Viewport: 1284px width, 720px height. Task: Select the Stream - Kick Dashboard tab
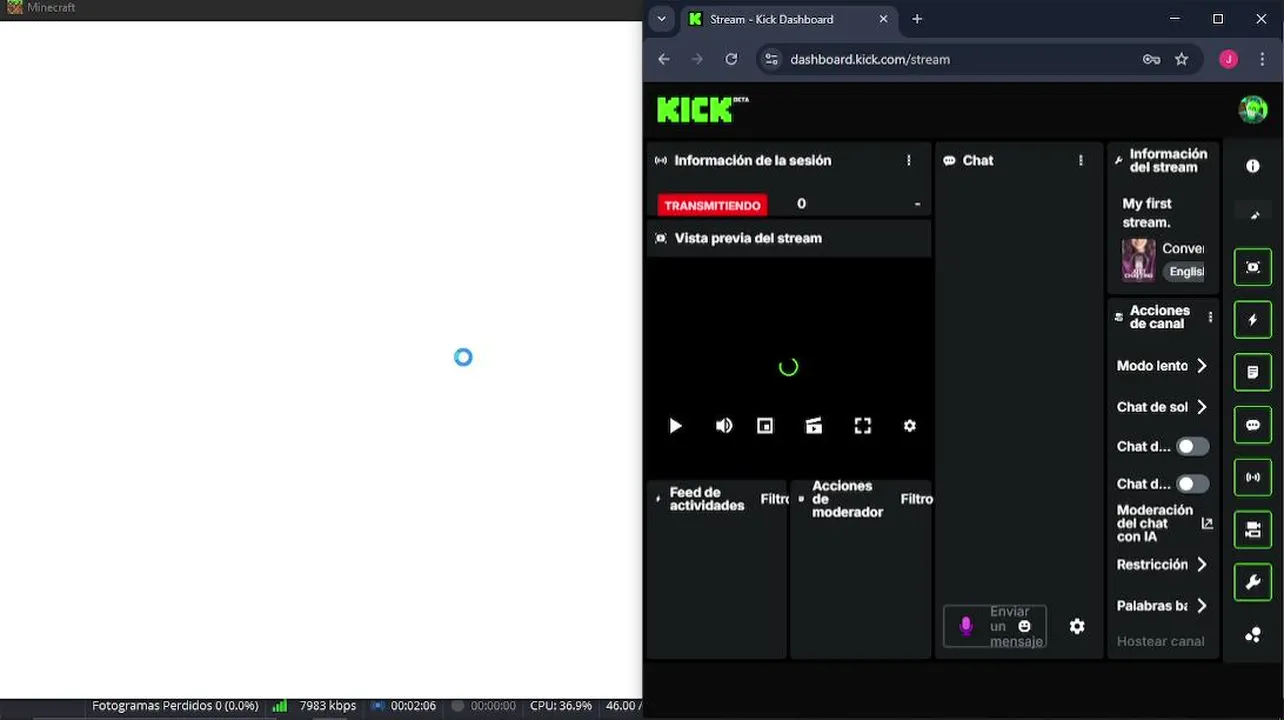[789, 19]
